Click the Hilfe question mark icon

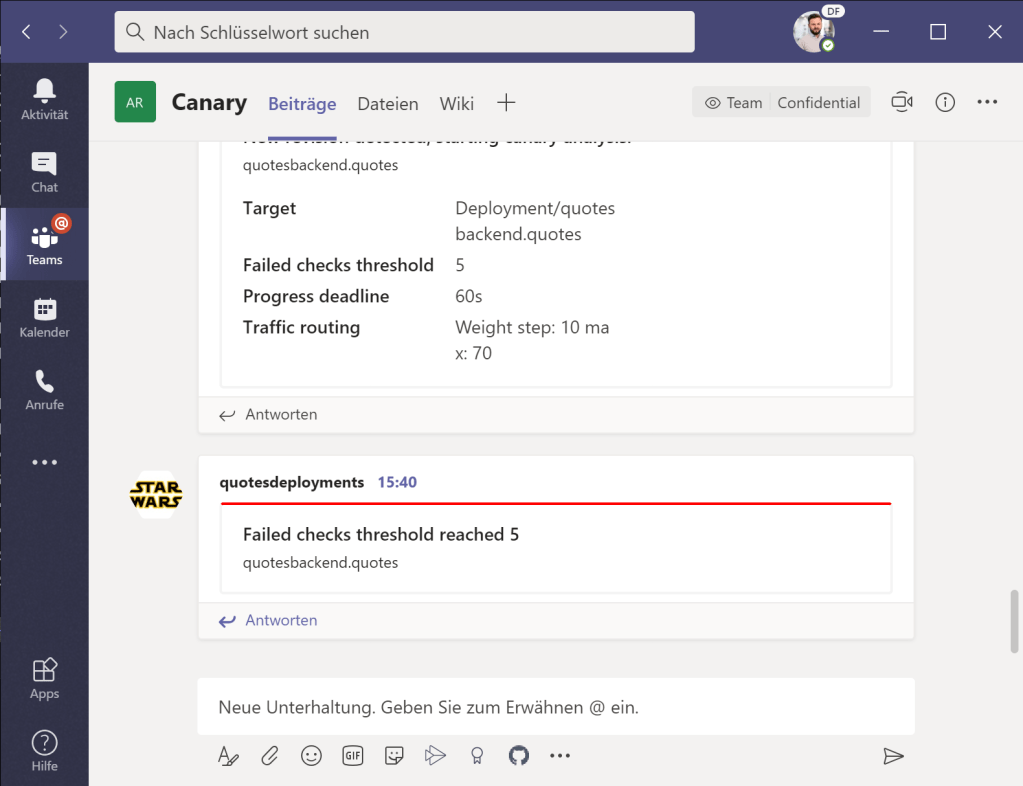pyautogui.click(x=44, y=751)
